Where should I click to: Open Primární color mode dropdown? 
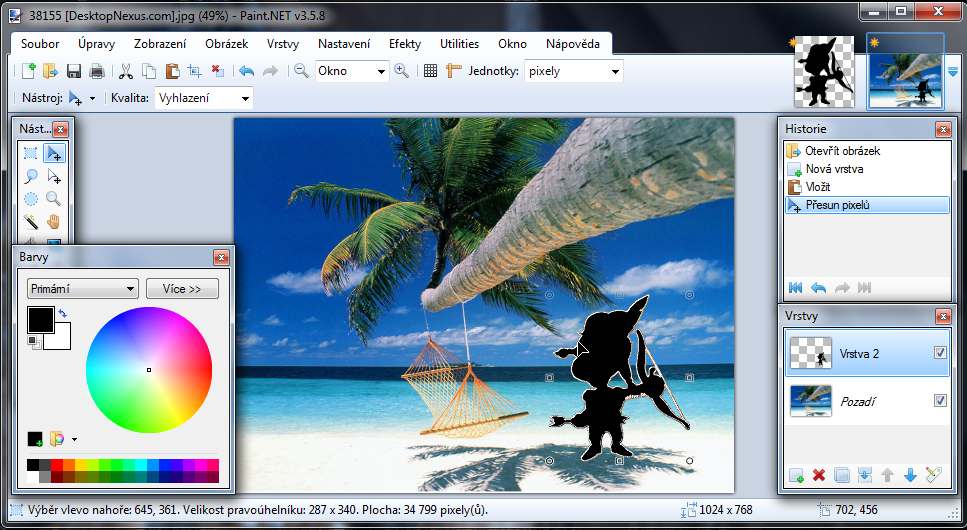point(82,289)
